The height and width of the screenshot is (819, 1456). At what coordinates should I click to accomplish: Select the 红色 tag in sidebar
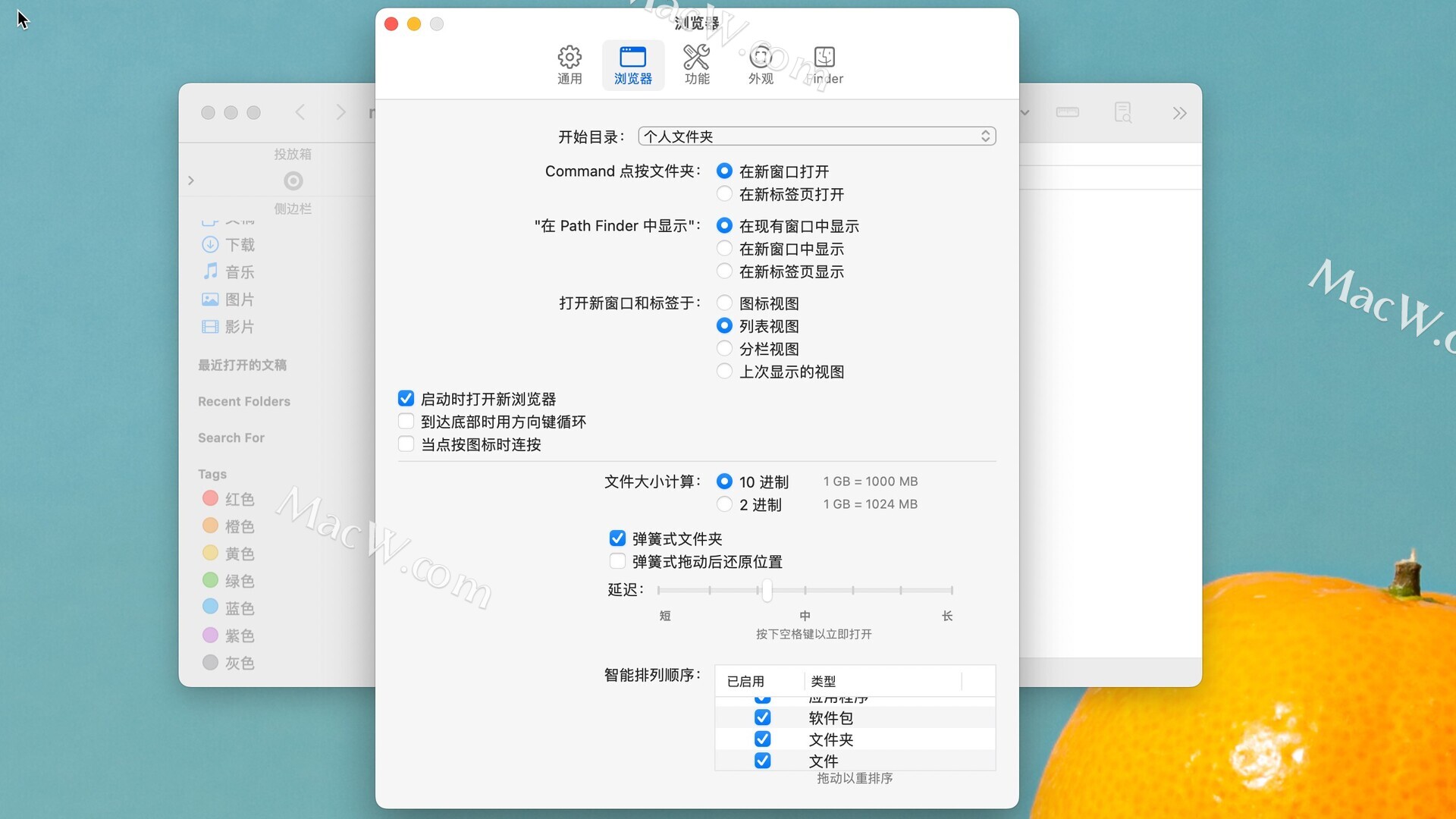click(x=227, y=499)
